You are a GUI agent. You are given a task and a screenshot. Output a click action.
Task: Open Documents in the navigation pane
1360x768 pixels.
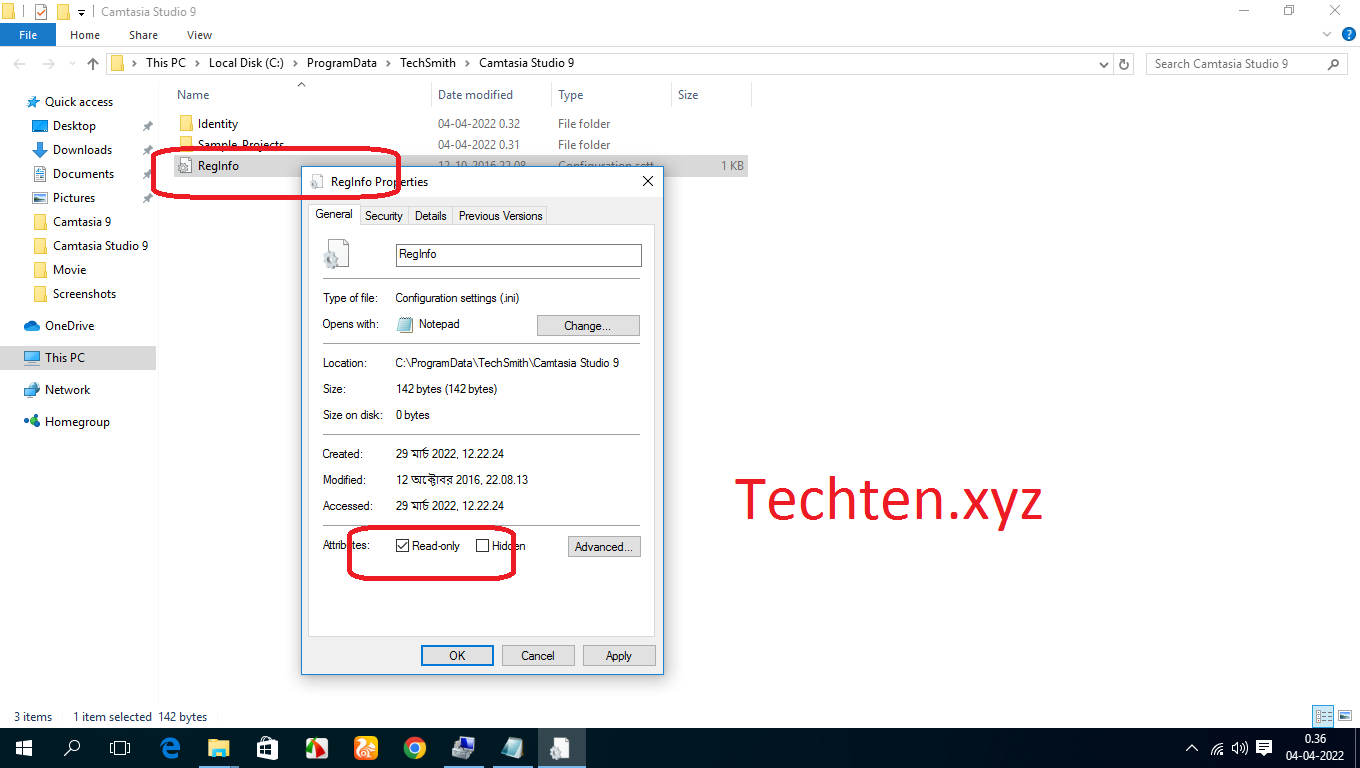(83, 174)
